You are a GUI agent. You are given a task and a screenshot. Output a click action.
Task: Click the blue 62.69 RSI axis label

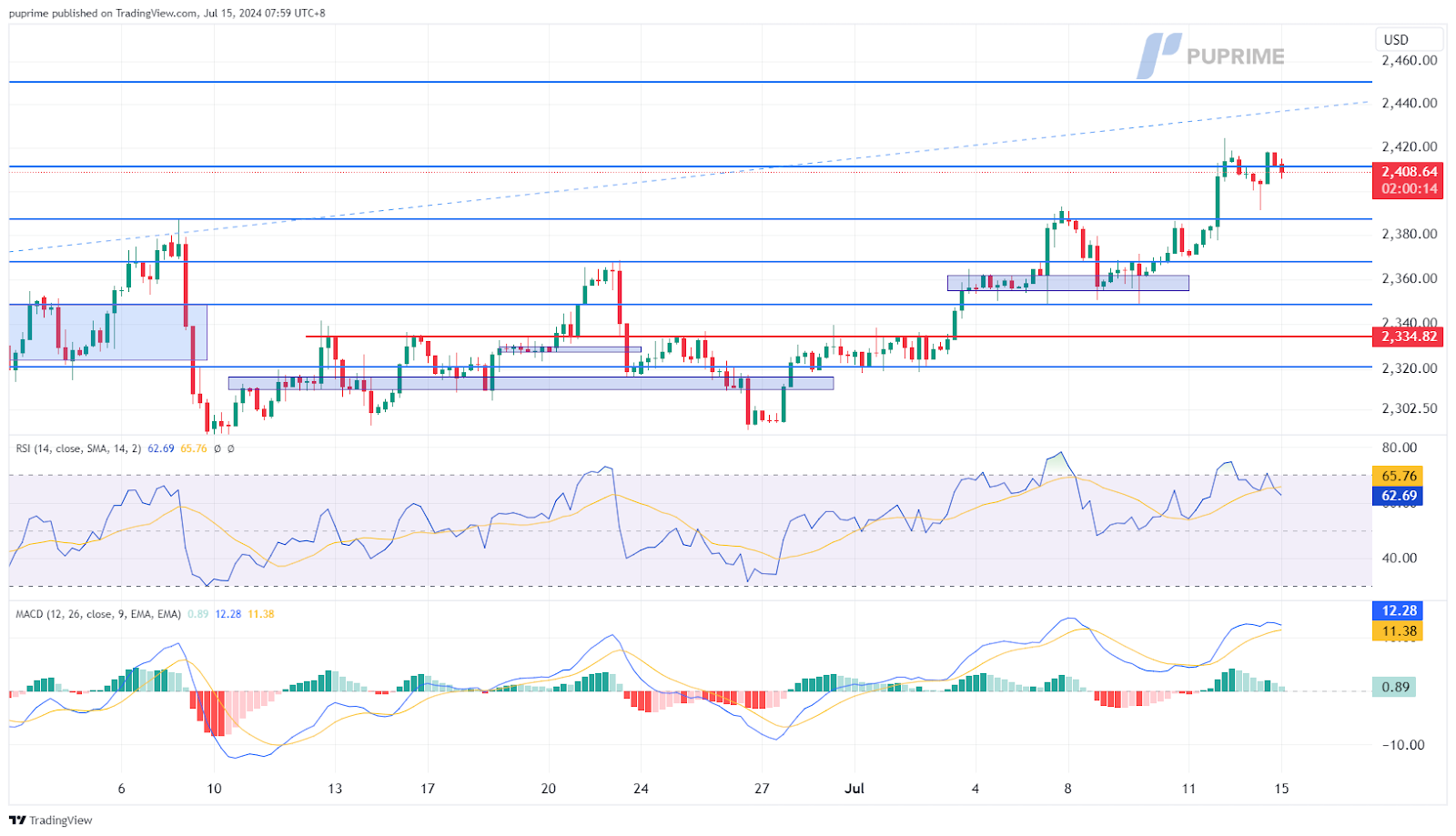pos(1398,496)
